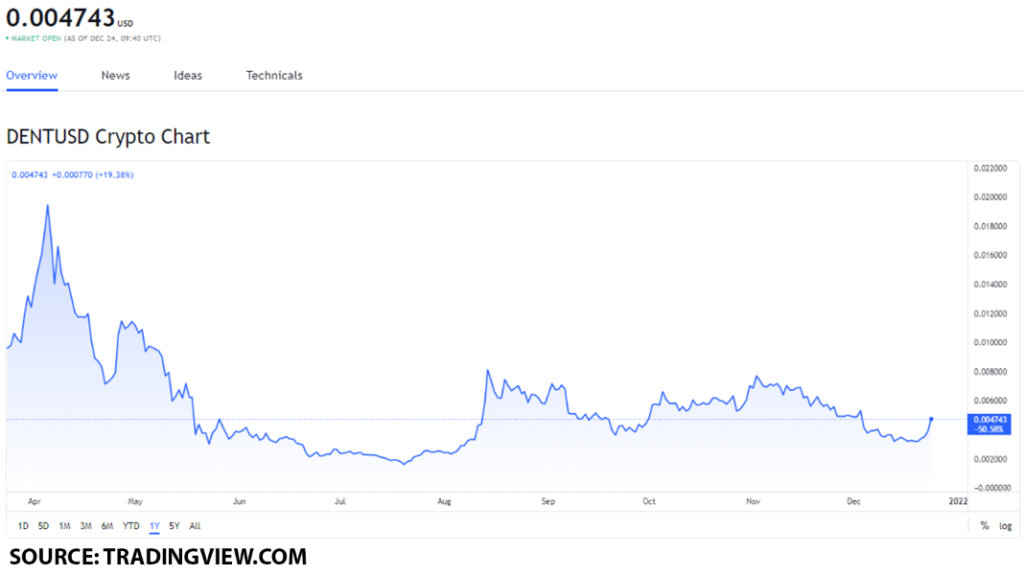Select the 1Y time range
Screen dimensions: 1024x575
click(154, 526)
